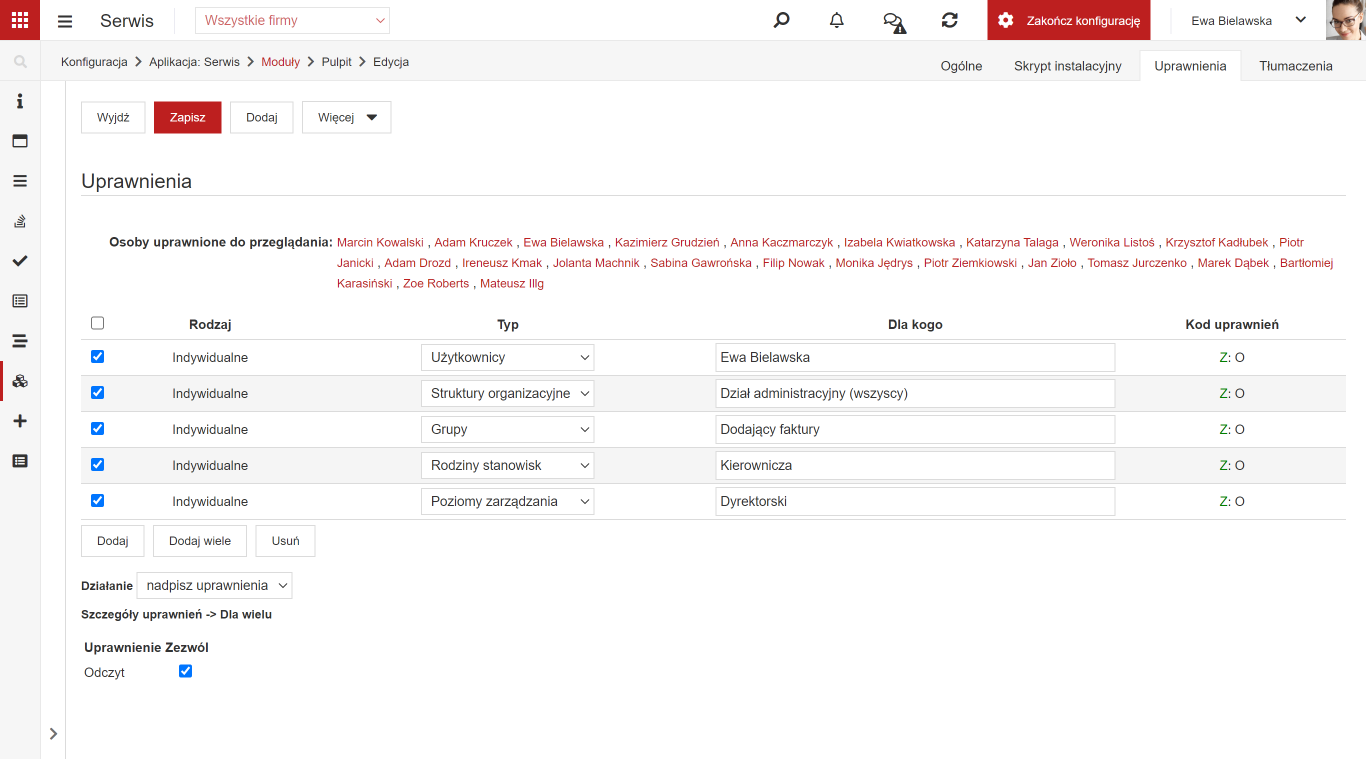Image resolution: width=1366 pixels, height=759 pixels.
Task: Toggle the select-all checkbox in table header
Action: point(97,323)
